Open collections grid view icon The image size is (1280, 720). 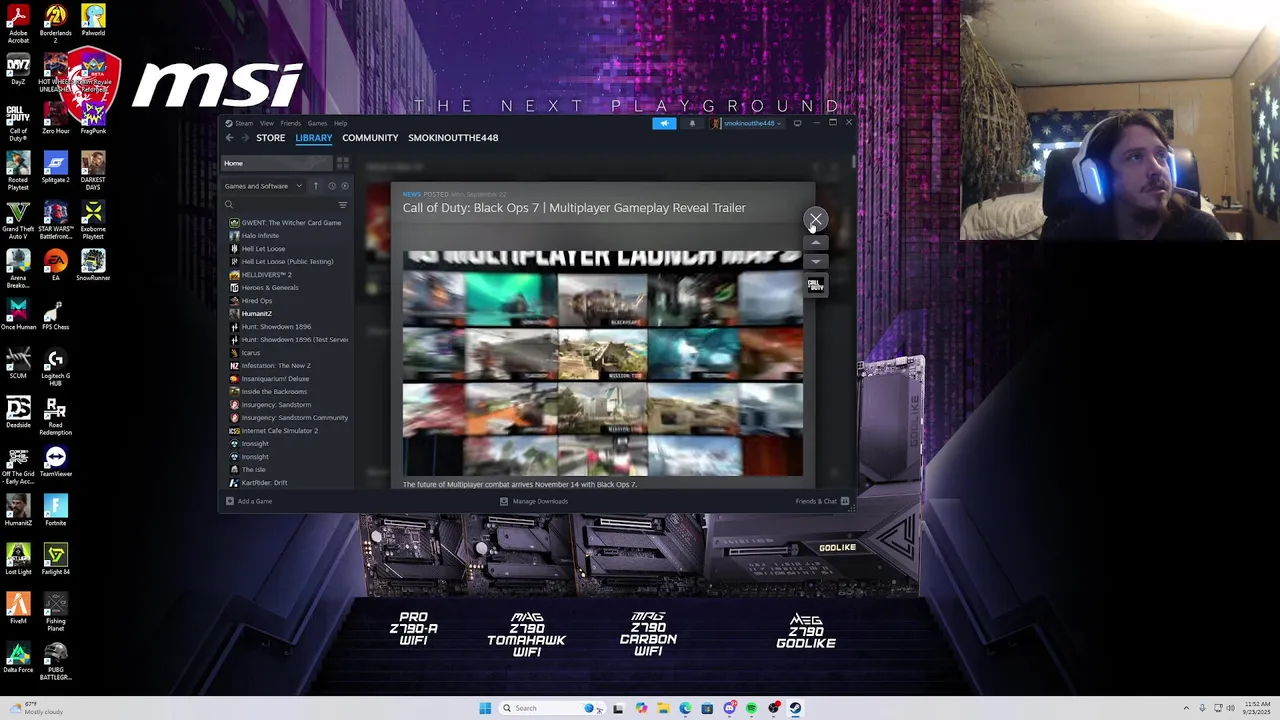tap(343, 163)
